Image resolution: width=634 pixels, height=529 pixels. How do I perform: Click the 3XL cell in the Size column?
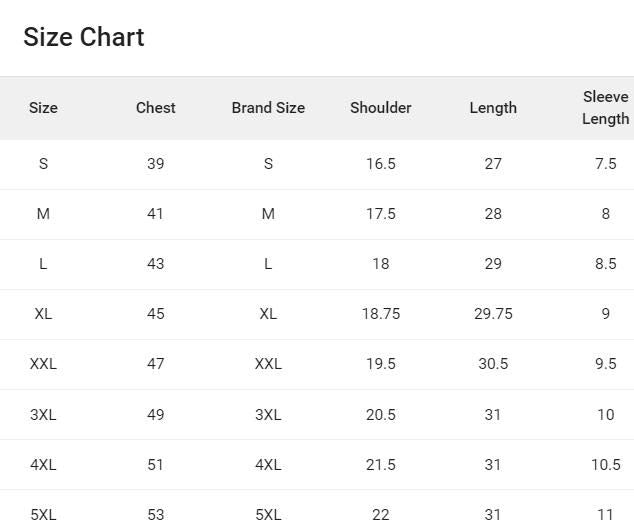(x=43, y=415)
